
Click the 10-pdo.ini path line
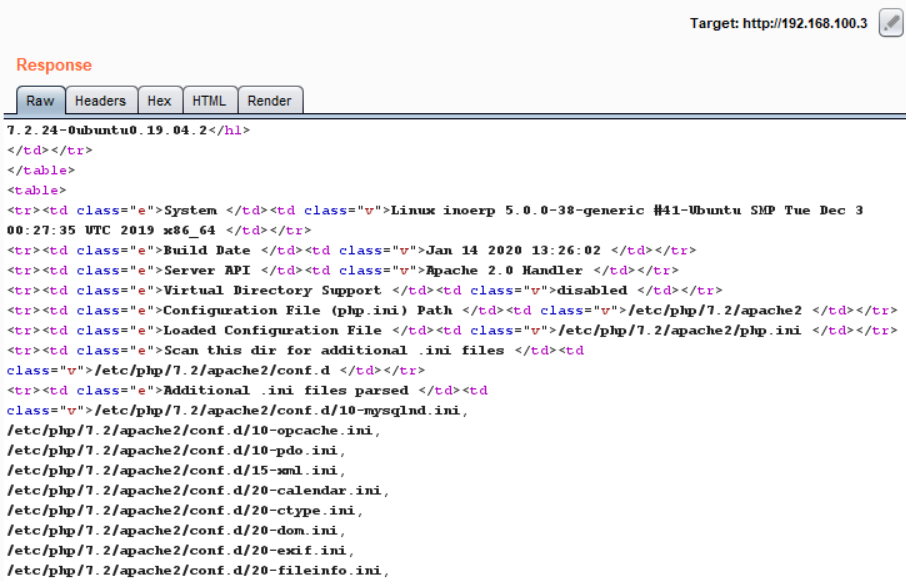[176, 450]
